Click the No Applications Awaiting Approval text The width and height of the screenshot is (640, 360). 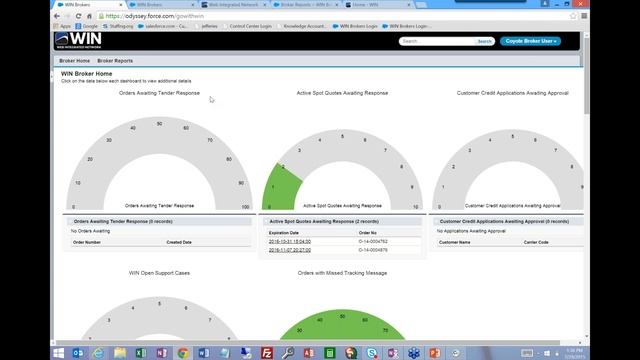click(x=471, y=231)
